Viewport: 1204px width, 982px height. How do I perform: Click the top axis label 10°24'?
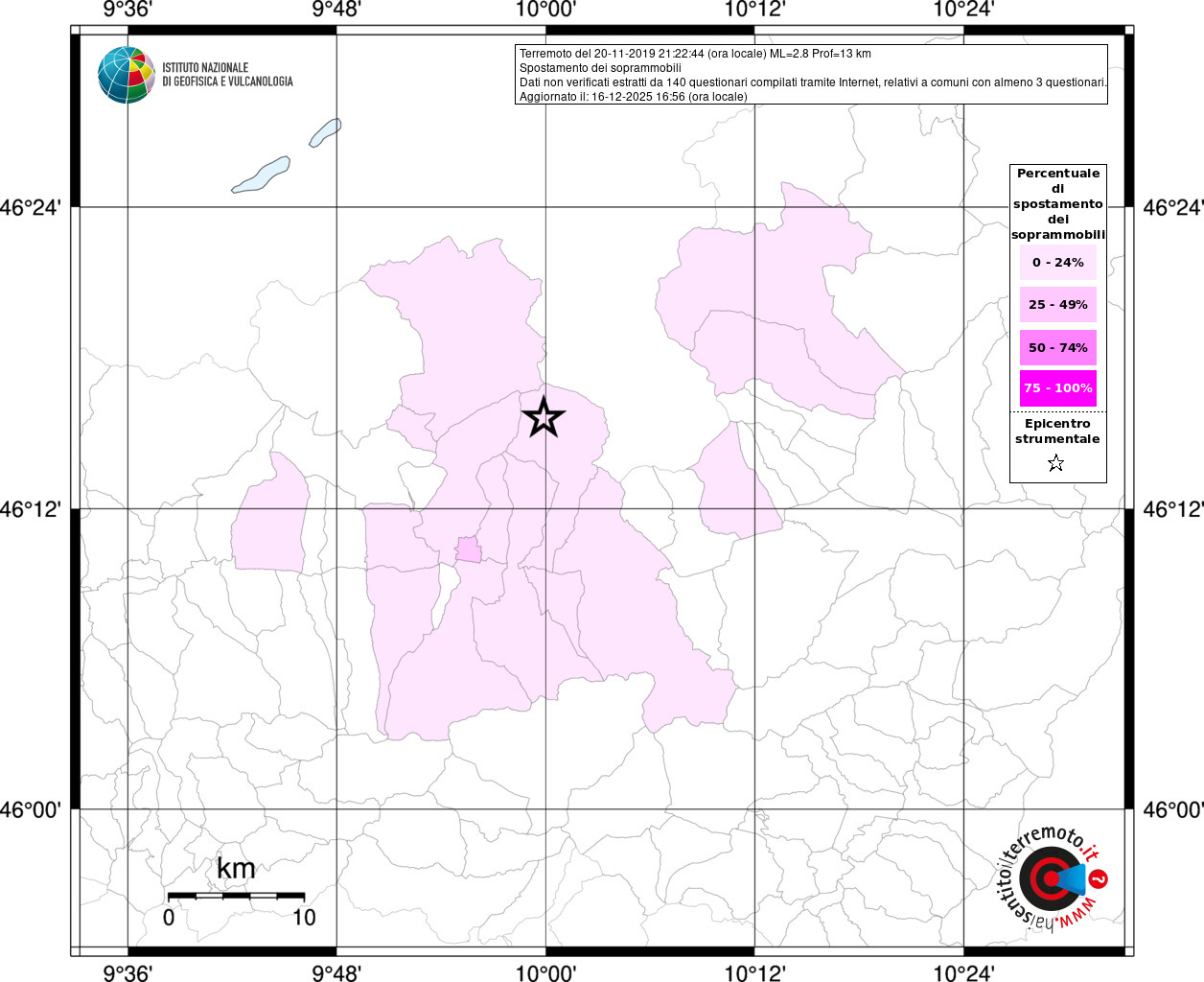coord(963,10)
